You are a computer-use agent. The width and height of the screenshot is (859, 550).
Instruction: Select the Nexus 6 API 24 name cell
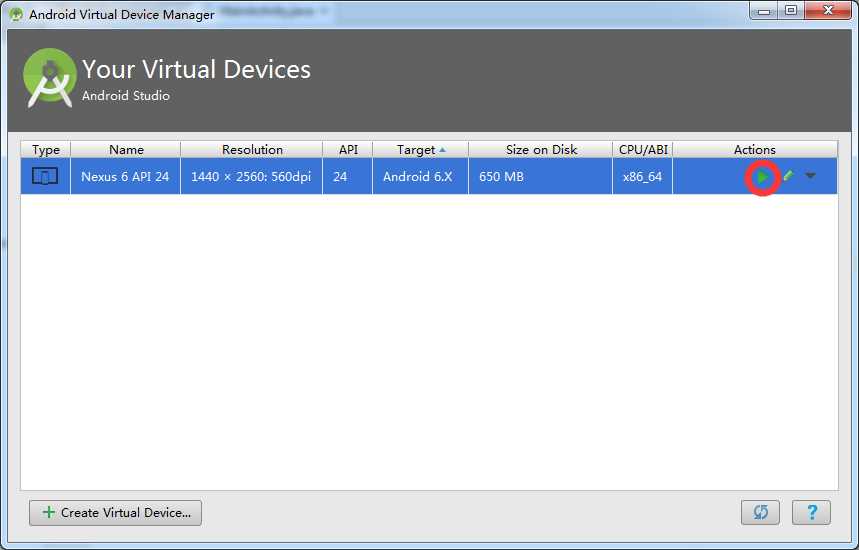(x=125, y=176)
